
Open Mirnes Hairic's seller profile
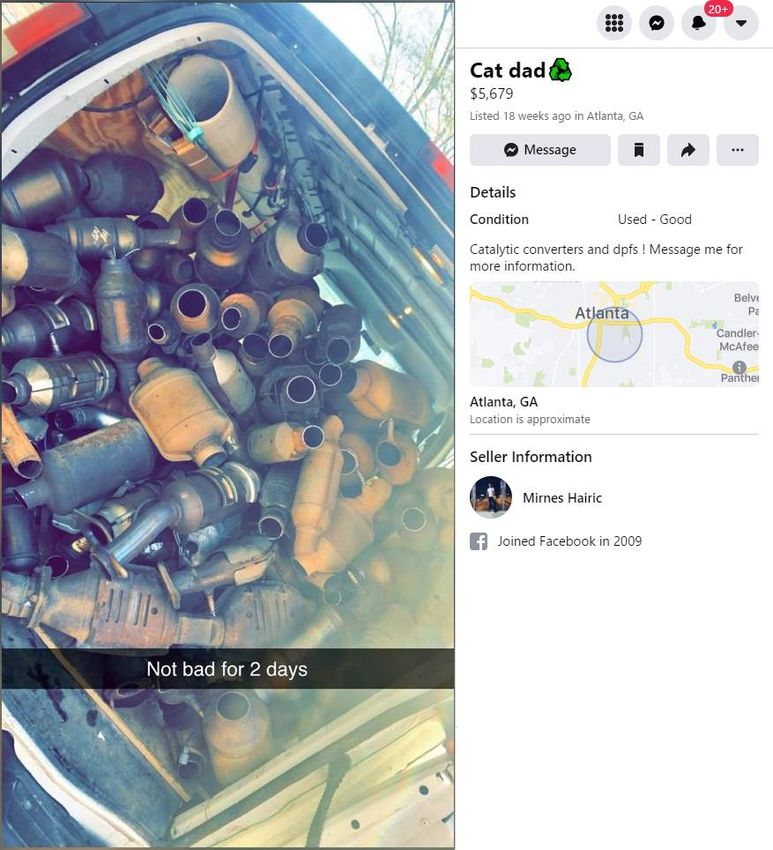pos(562,498)
